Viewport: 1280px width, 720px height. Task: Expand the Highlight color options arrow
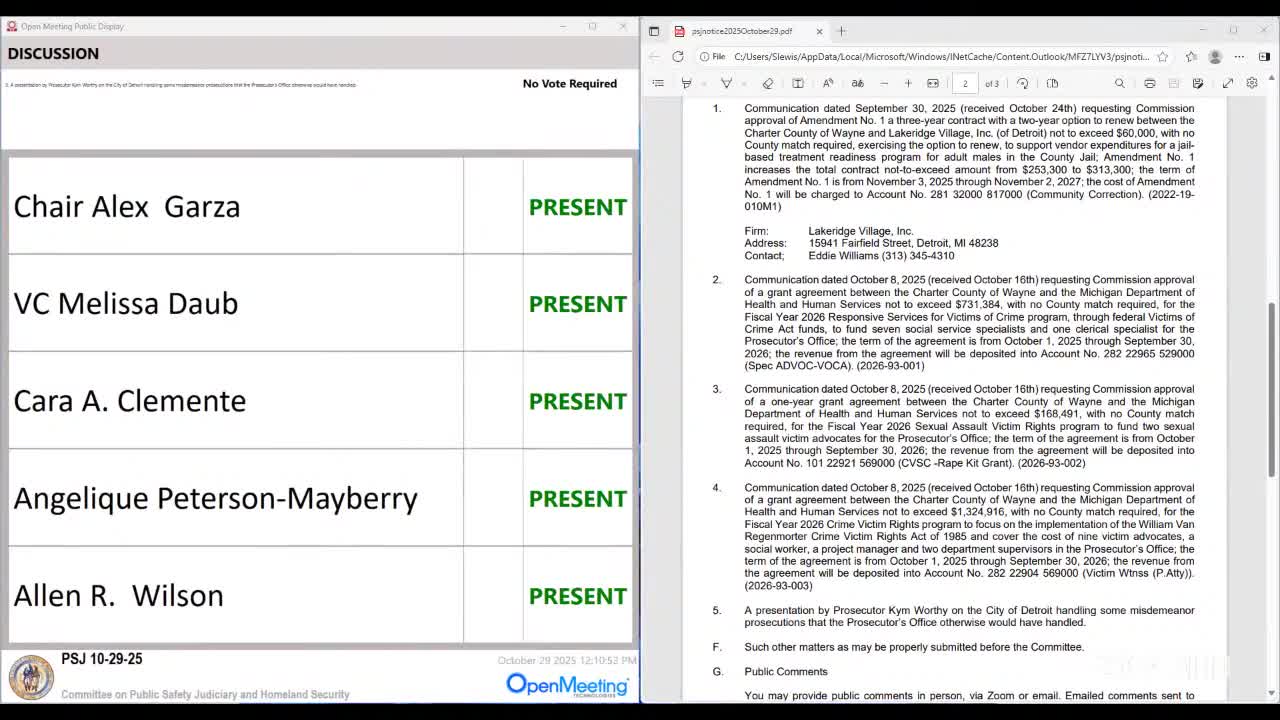pyautogui.click(x=703, y=83)
